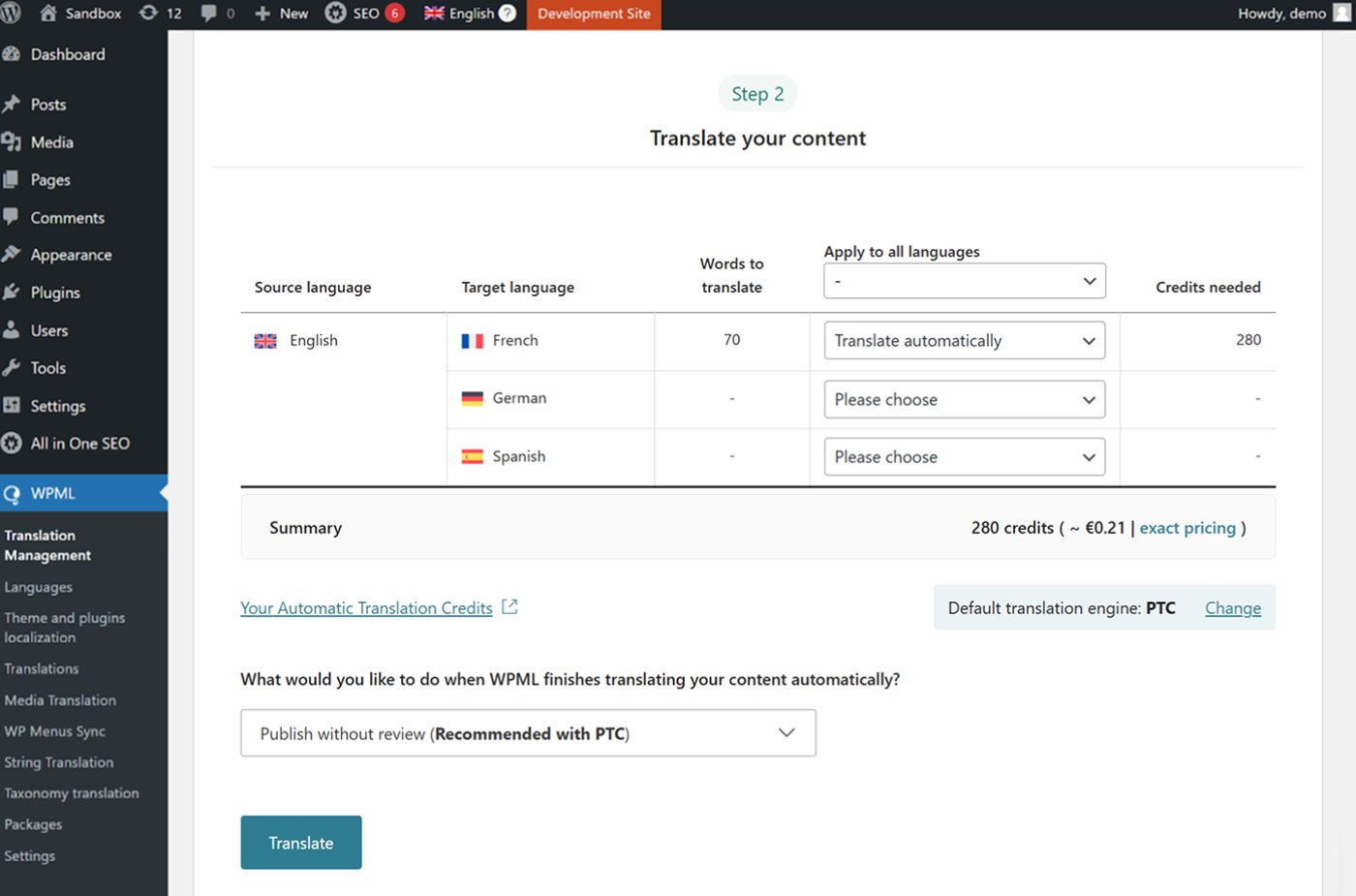Click the All in One SEO gear icon

point(12,444)
